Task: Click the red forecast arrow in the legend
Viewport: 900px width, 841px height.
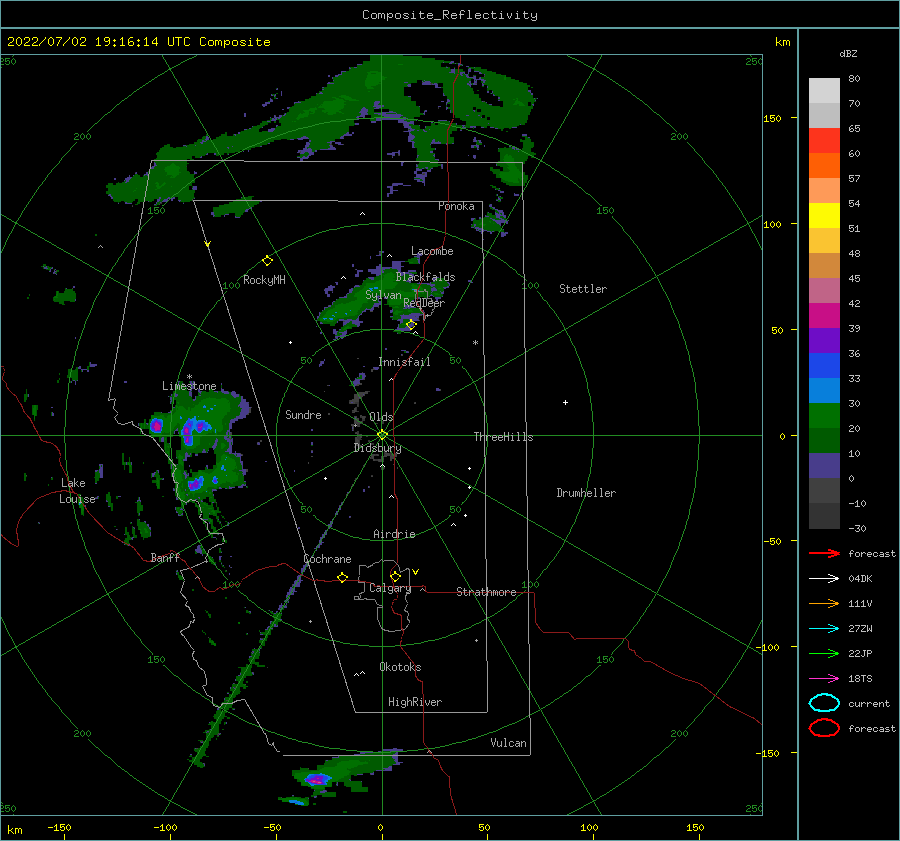Action: coord(824,553)
